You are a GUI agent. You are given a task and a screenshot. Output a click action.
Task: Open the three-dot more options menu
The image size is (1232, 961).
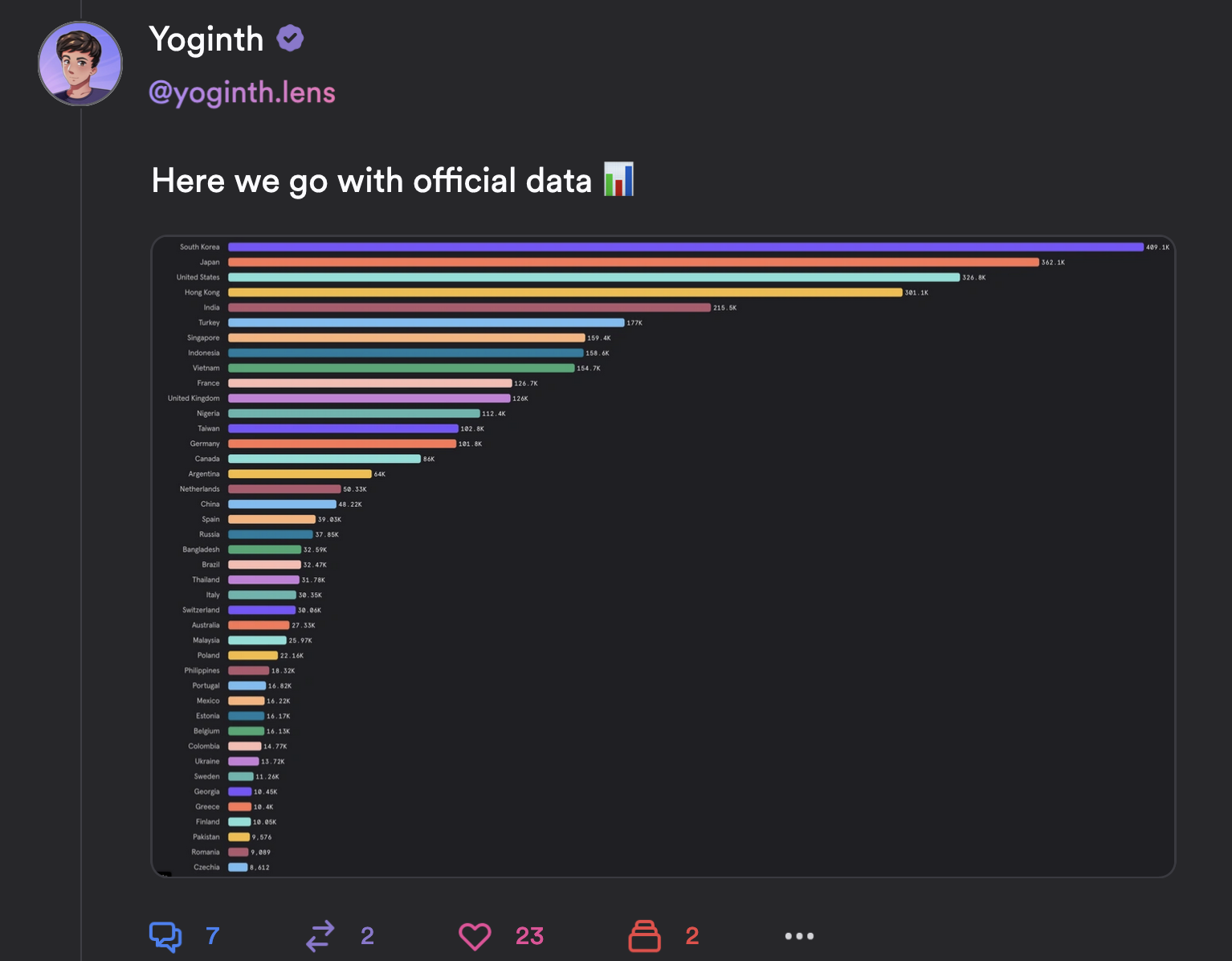[799, 936]
